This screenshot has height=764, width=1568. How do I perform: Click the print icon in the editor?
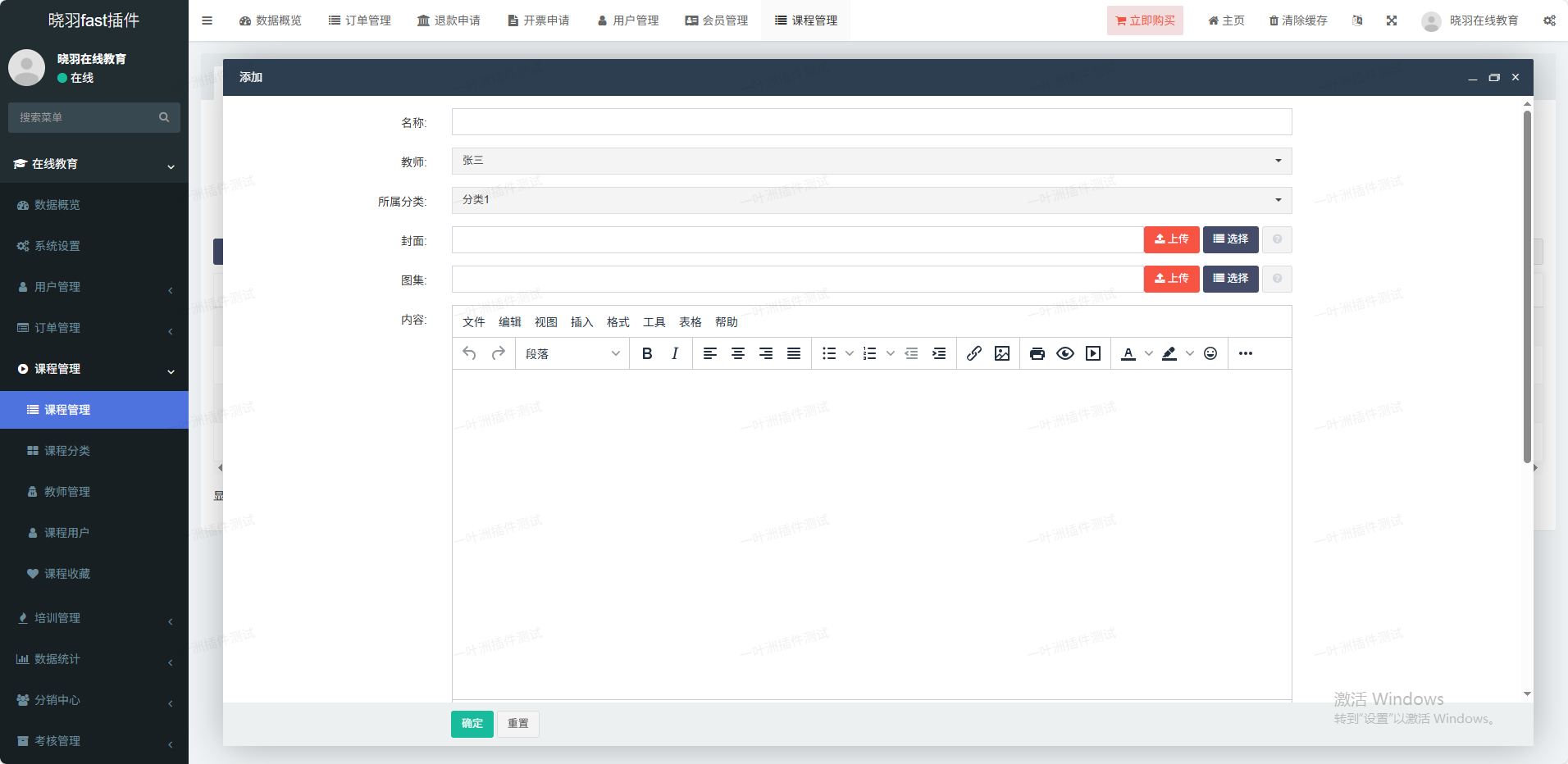coord(1037,353)
